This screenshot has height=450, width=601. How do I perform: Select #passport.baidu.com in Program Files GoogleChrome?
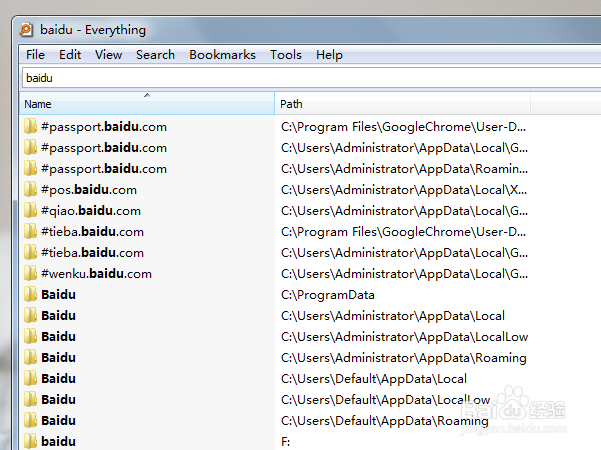104,126
